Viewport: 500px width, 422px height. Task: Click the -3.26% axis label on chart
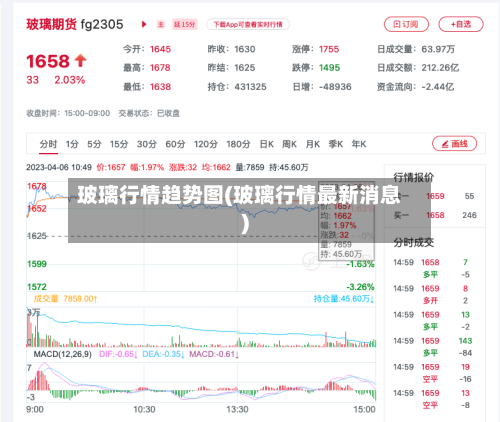click(360, 287)
